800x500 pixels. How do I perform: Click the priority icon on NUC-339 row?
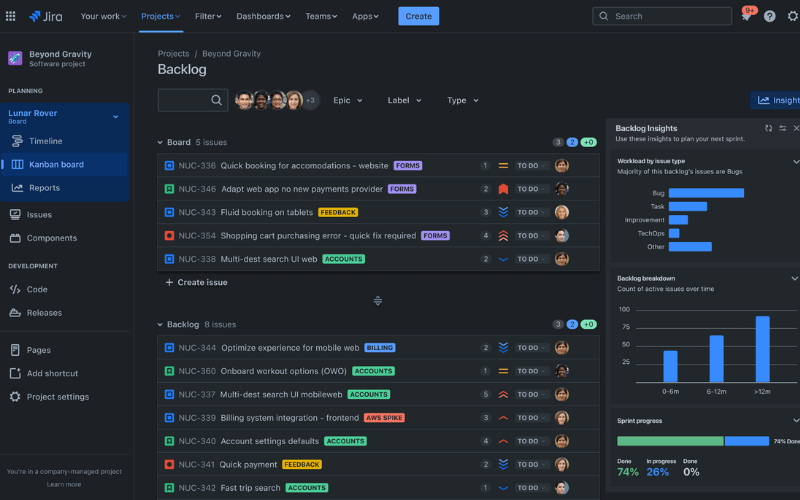pyautogui.click(x=503, y=418)
